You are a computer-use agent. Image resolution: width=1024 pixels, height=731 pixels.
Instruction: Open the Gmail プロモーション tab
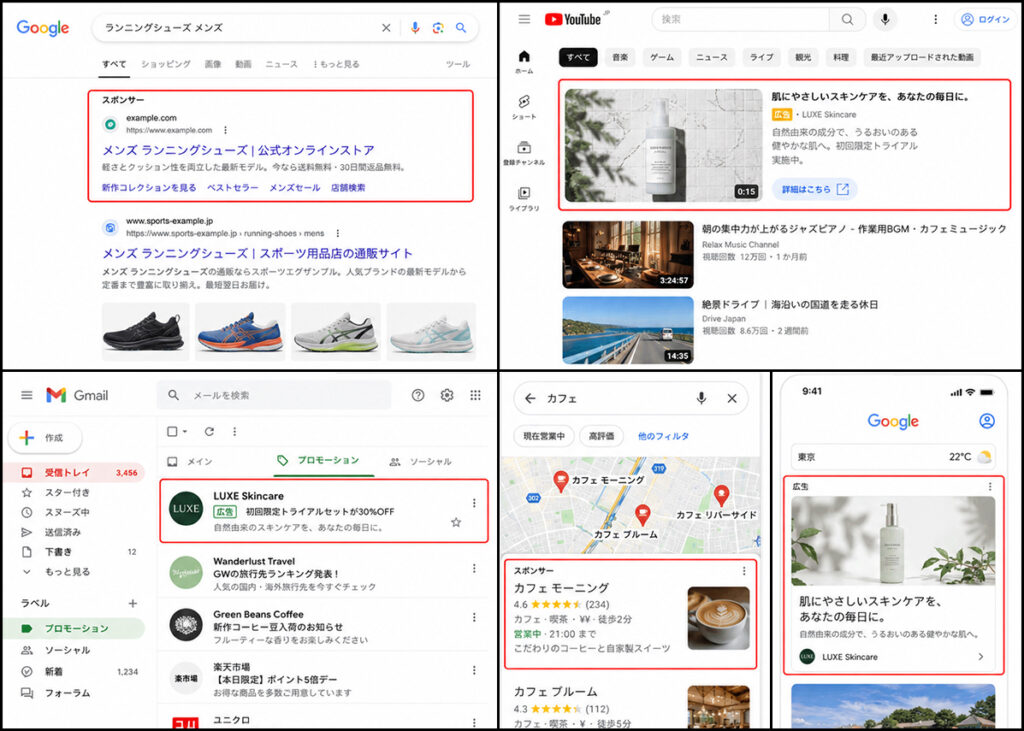(319, 461)
